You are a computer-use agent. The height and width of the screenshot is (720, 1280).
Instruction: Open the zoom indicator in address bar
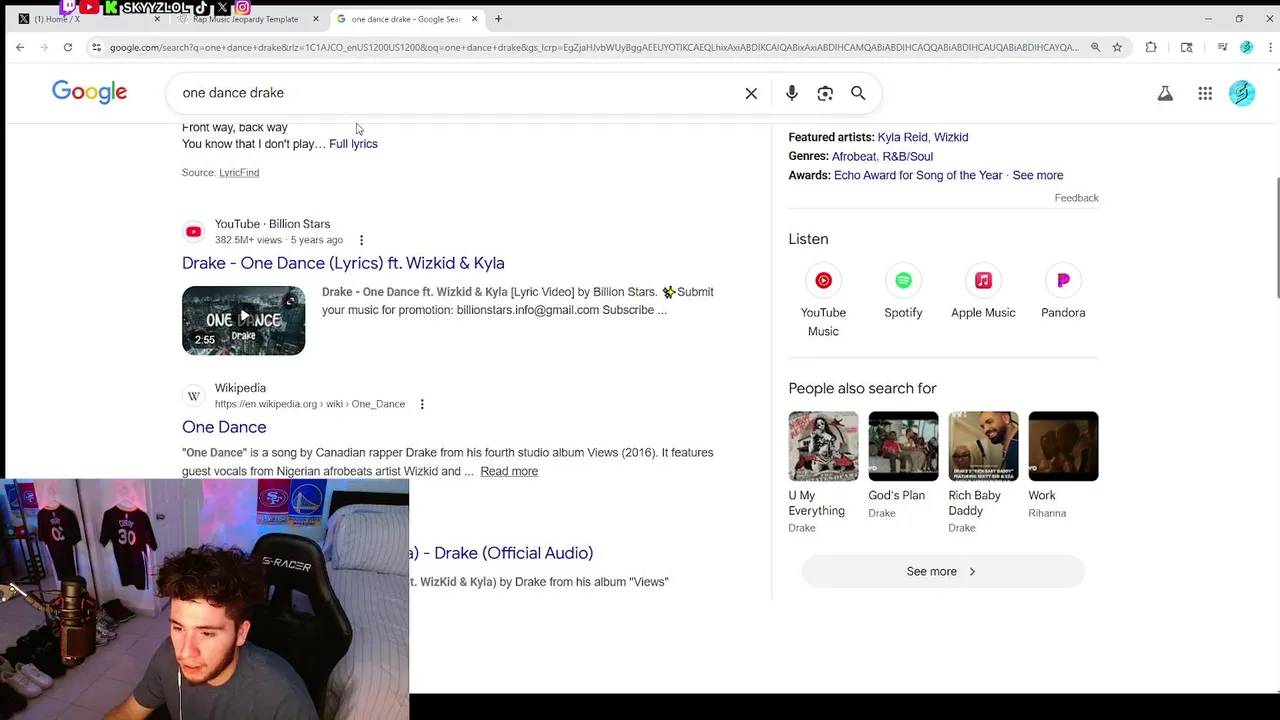pyautogui.click(x=1095, y=47)
